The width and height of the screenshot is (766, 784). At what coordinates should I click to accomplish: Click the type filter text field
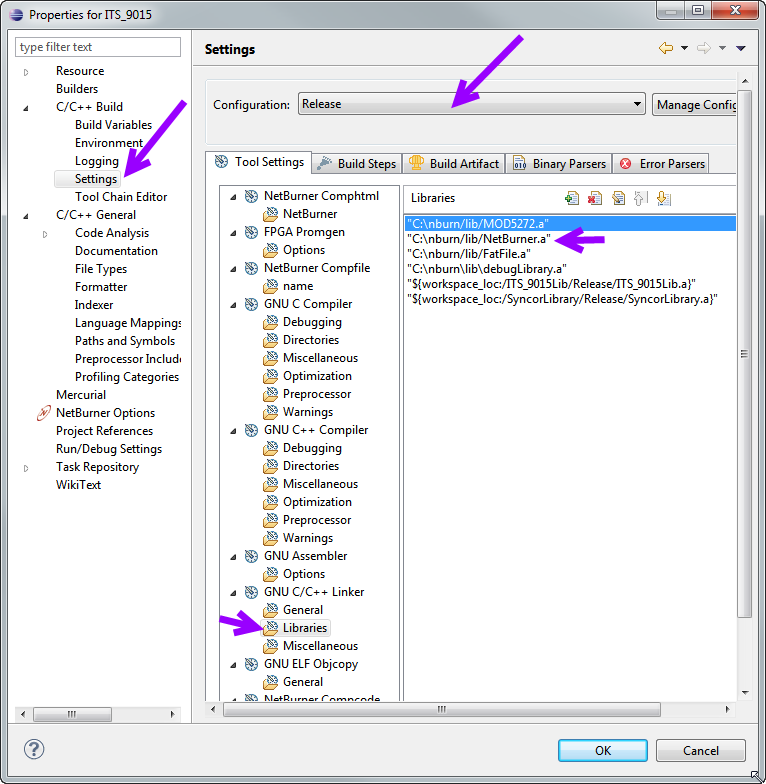(x=98, y=47)
